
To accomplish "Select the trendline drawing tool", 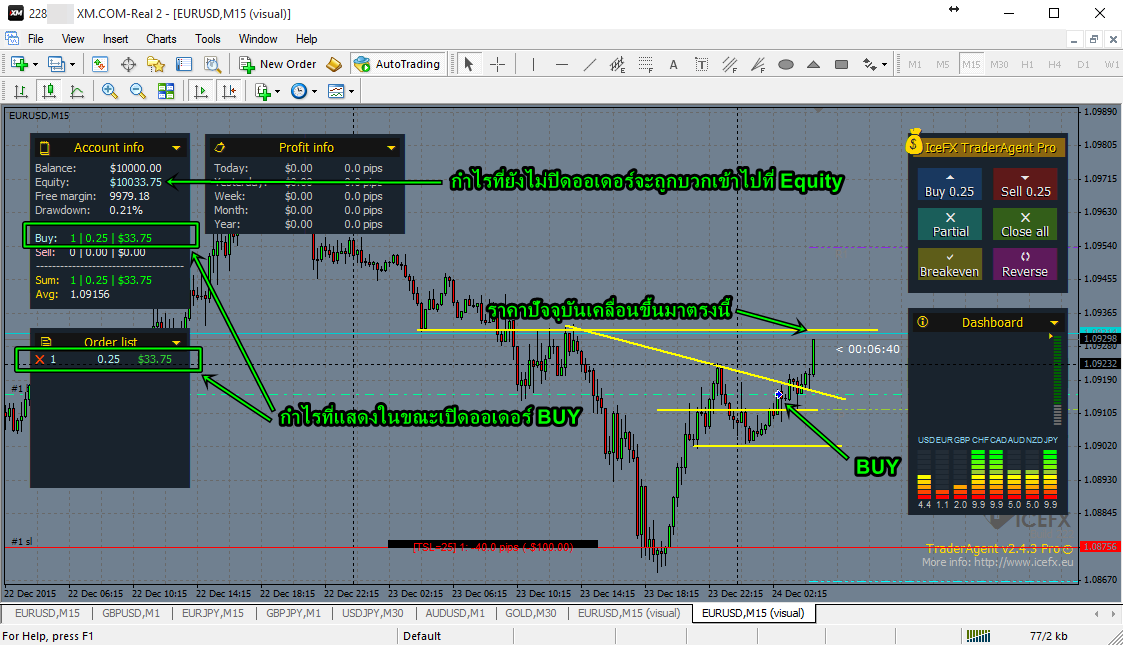I will (589, 64).
